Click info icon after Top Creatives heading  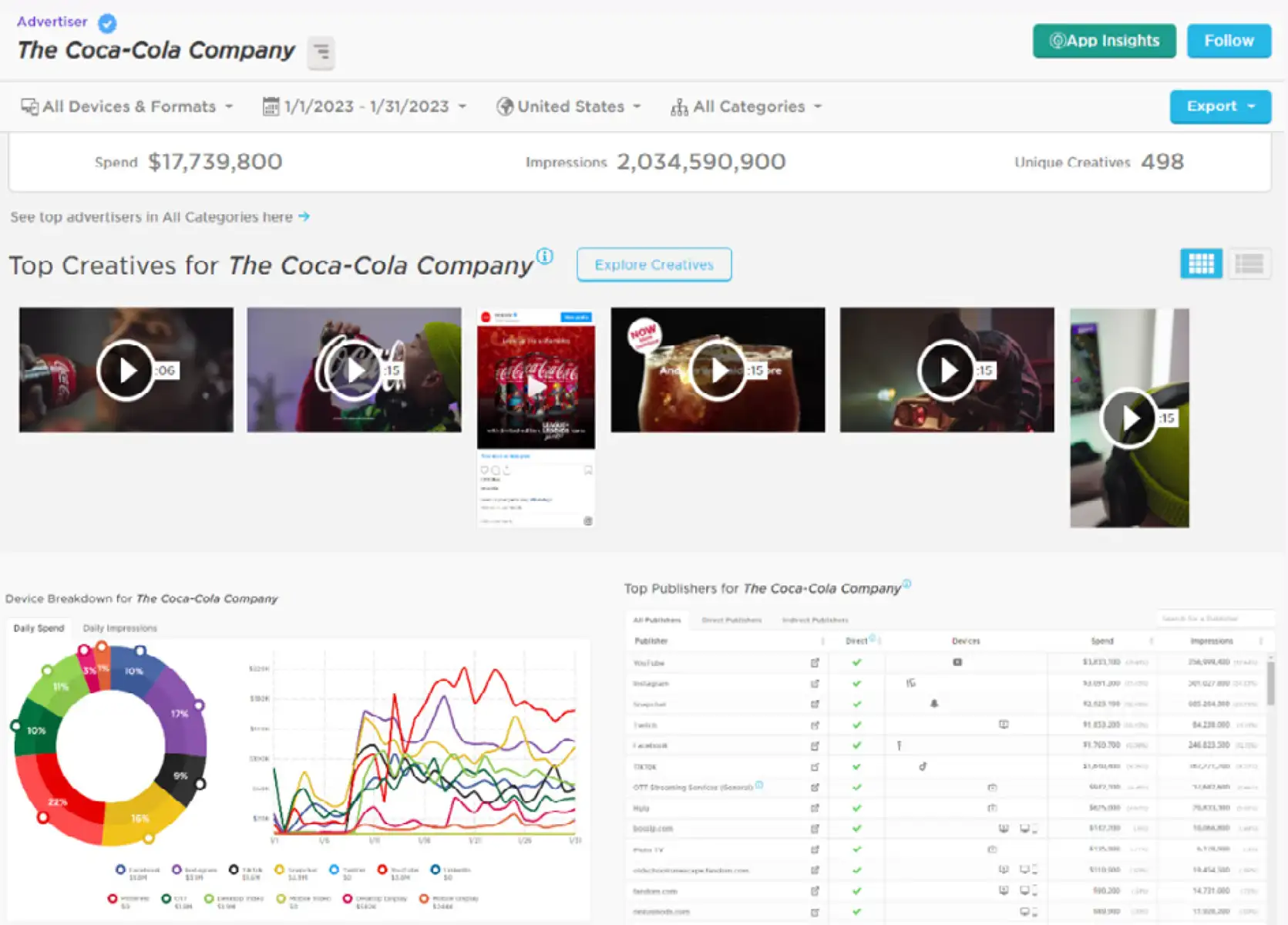pyautogui.click(x=545, y=256)
